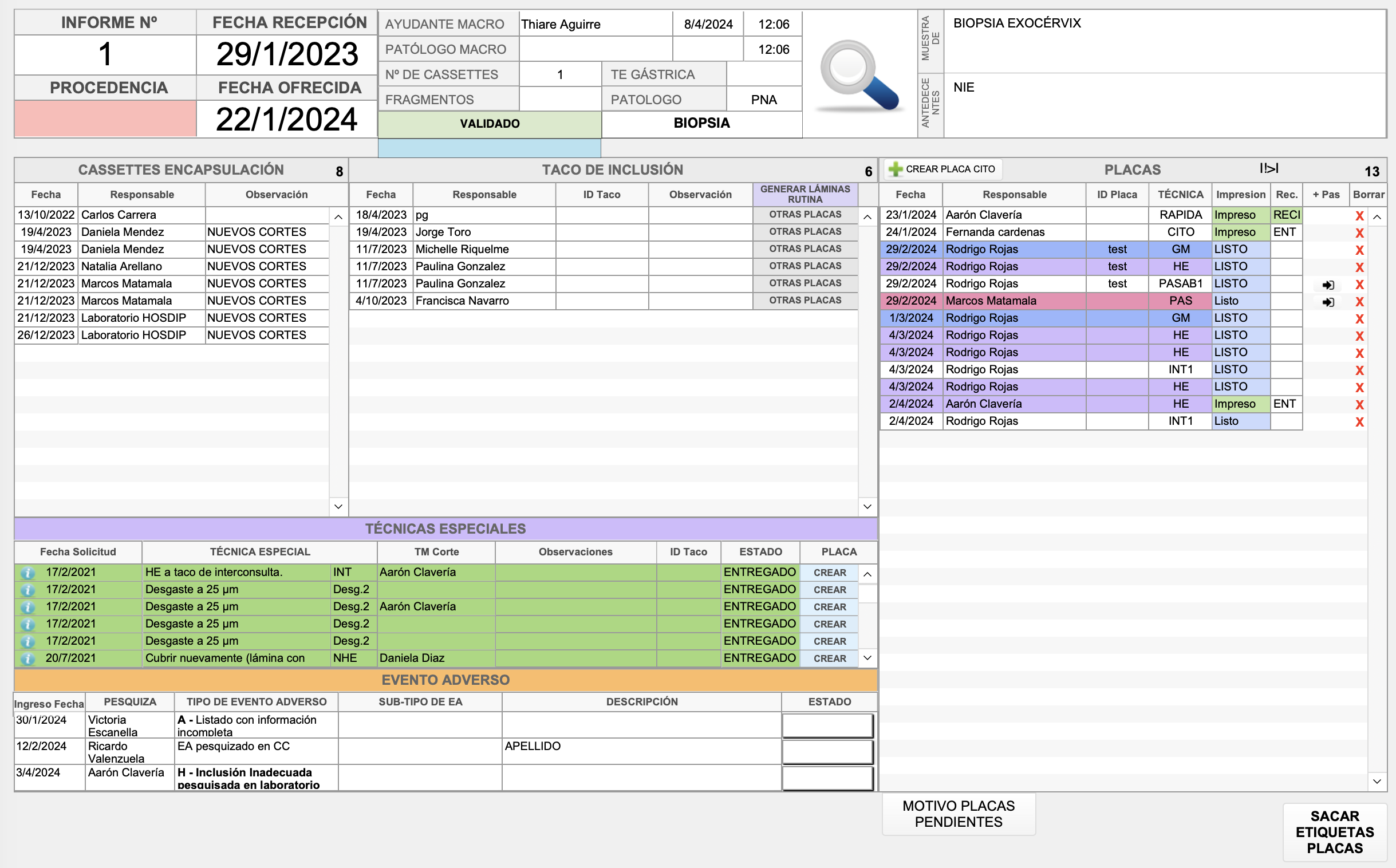
Task: Click the pink Procedencia field
Action: tap(105, 119)
